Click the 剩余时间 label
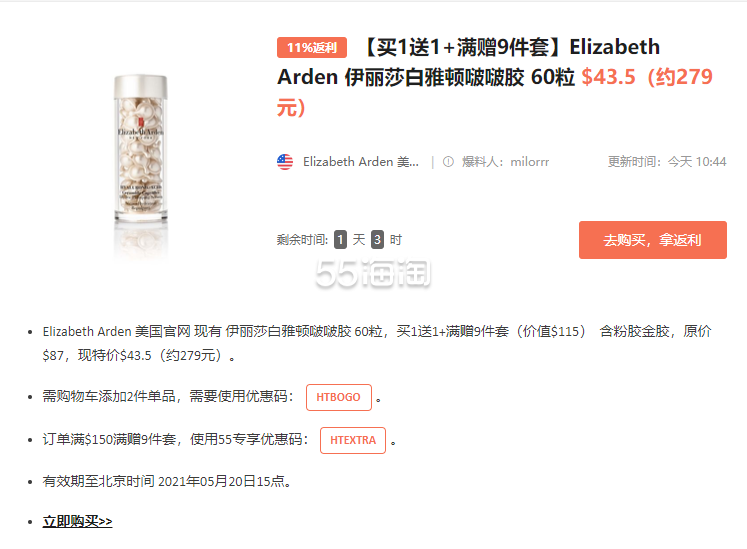Screen dimensions: 747x549 coord(303,240)
